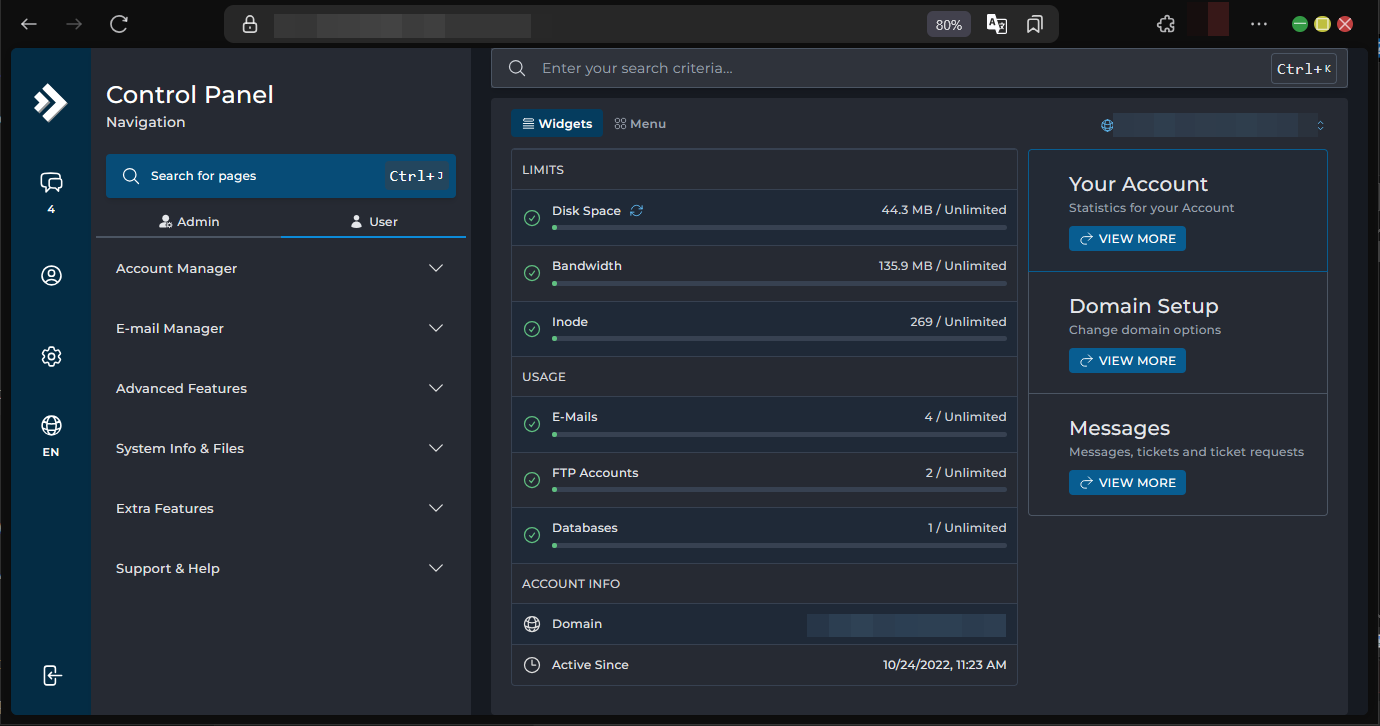This screenshot has width=1380, height=726.
Task: Click the 80% zoom level indicator
Action: tap(948, 24)
